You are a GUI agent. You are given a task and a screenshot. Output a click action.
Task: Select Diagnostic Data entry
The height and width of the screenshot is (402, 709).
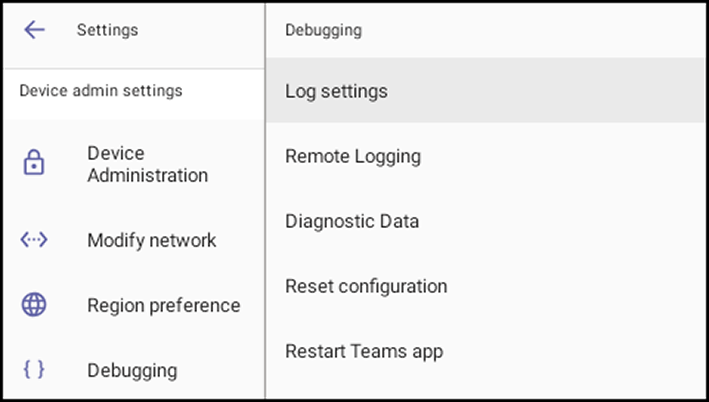485,221
